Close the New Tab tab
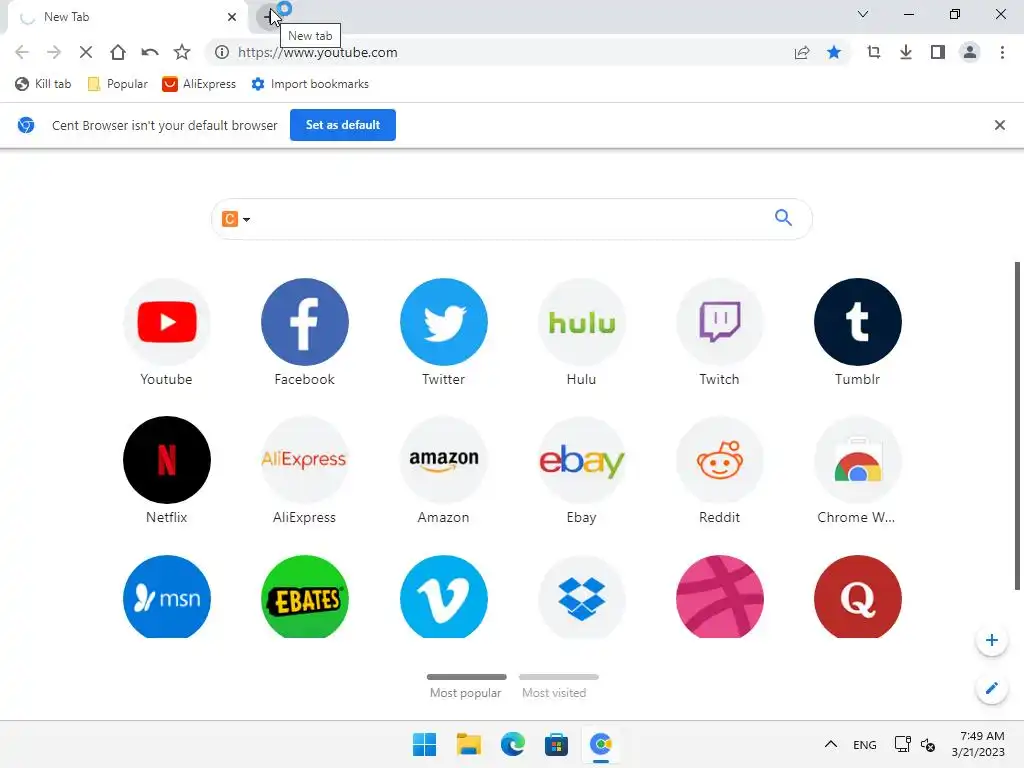The height and width of the screenshot is (768, 1024). (232, 17)
